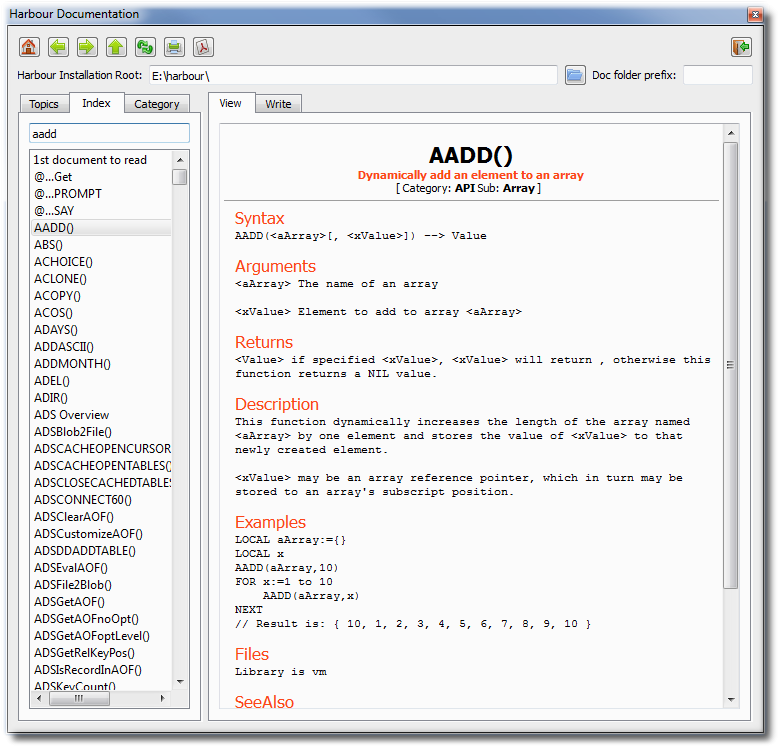Select 'ADSCONNECT60()' in the index list
This screenshot has height=752, width=783.
click(101, 499)
